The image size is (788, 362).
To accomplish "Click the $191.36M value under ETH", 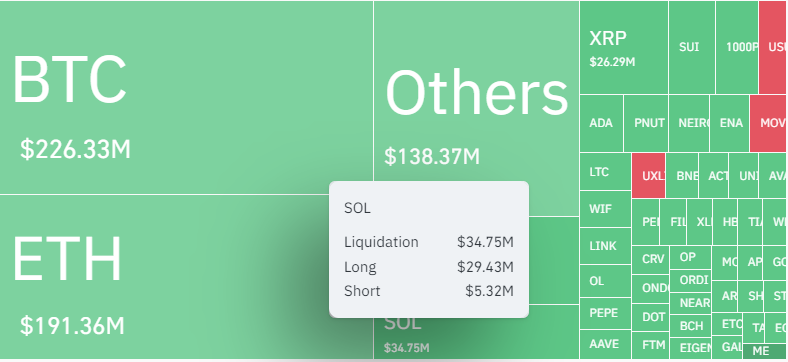I will point(72,326).
